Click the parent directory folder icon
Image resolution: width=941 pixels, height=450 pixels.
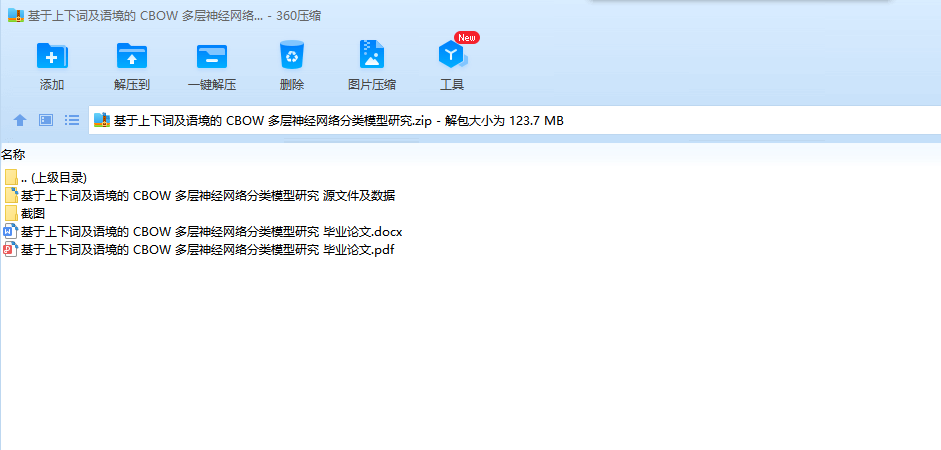(x=11, y=178)
